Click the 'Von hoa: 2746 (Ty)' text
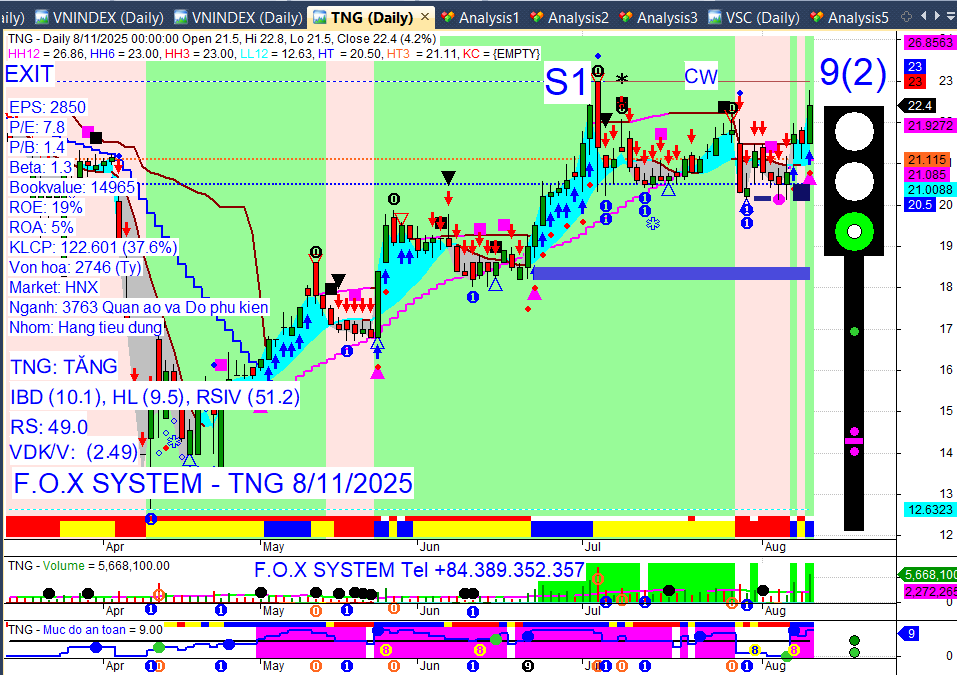The height and width of the screenshot is (675, 957). [75, 267]
